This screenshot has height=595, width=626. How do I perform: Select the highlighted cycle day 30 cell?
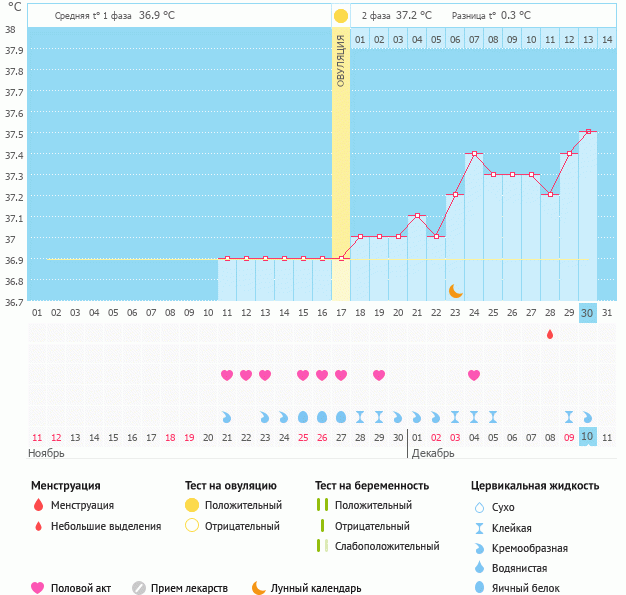coord(588,312)
